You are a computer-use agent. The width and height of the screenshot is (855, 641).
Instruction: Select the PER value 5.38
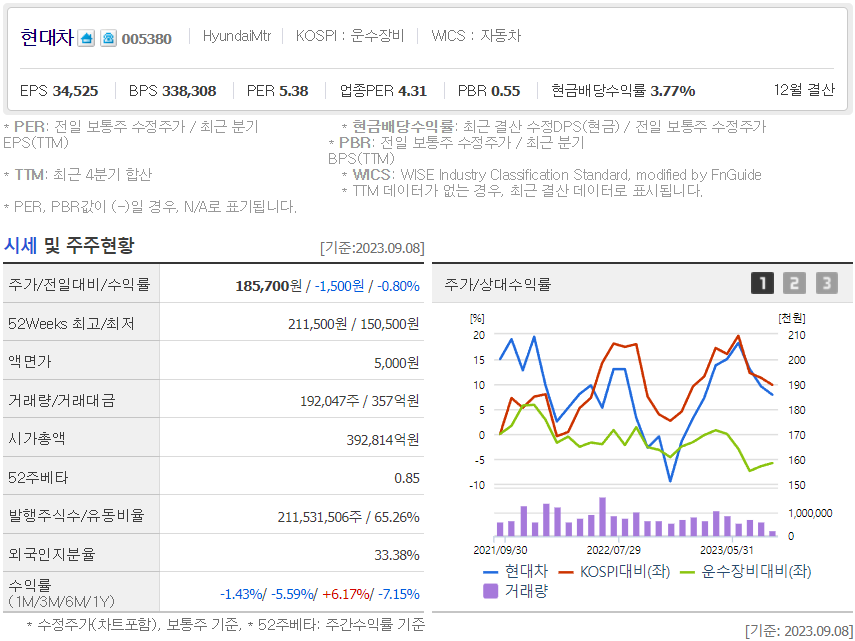pos(293,90)
